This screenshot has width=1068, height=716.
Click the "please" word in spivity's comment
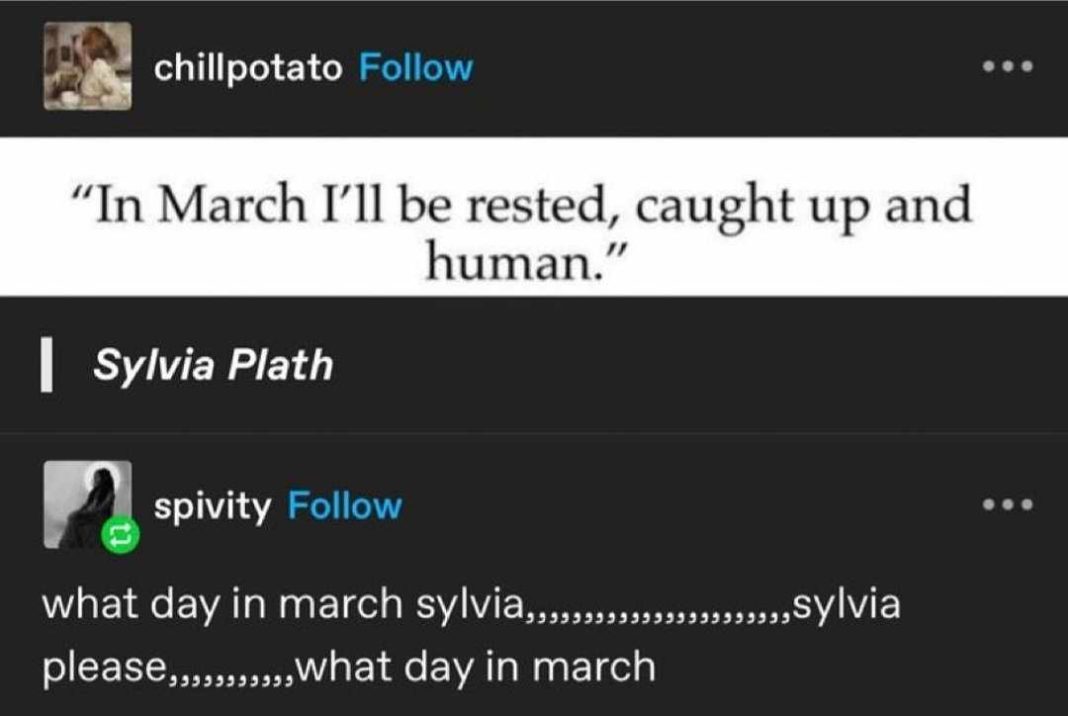pyautogui.click(x=104, y=667)
